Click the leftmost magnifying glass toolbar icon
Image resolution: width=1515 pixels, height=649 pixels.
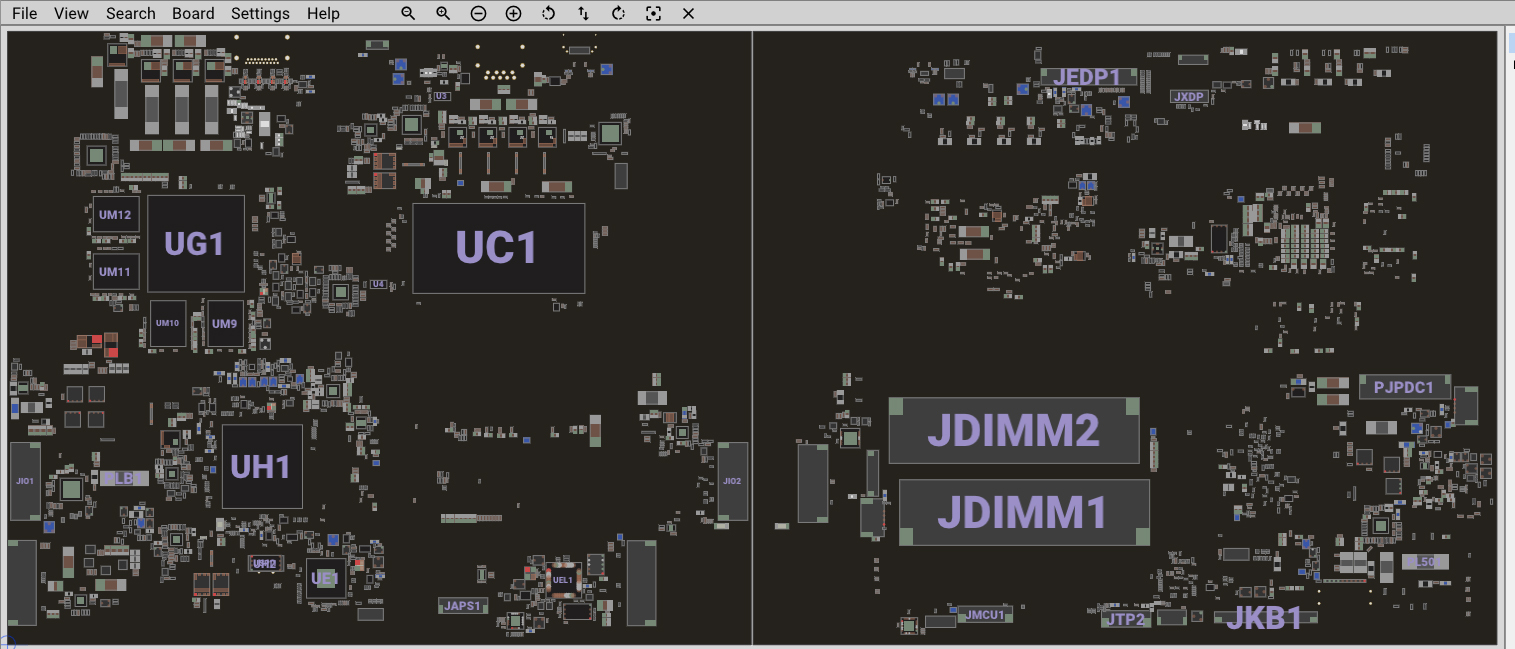(408, 14)
